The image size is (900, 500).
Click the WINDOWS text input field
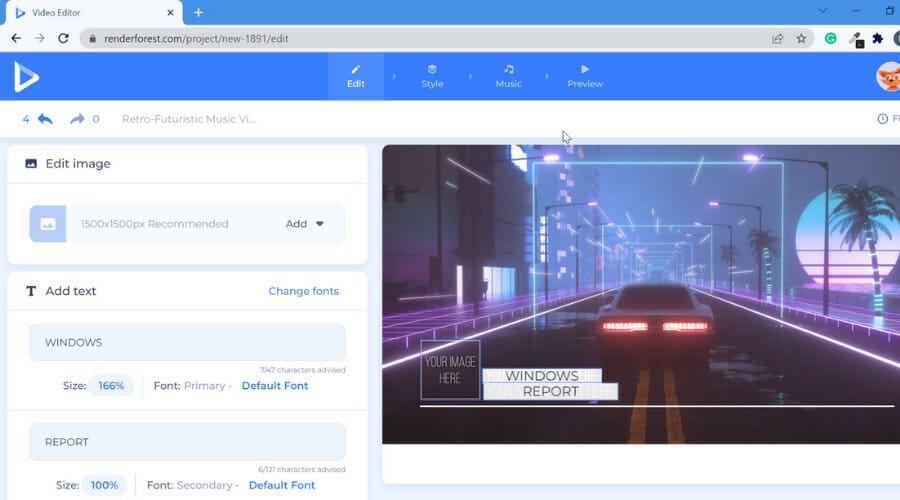187,342
